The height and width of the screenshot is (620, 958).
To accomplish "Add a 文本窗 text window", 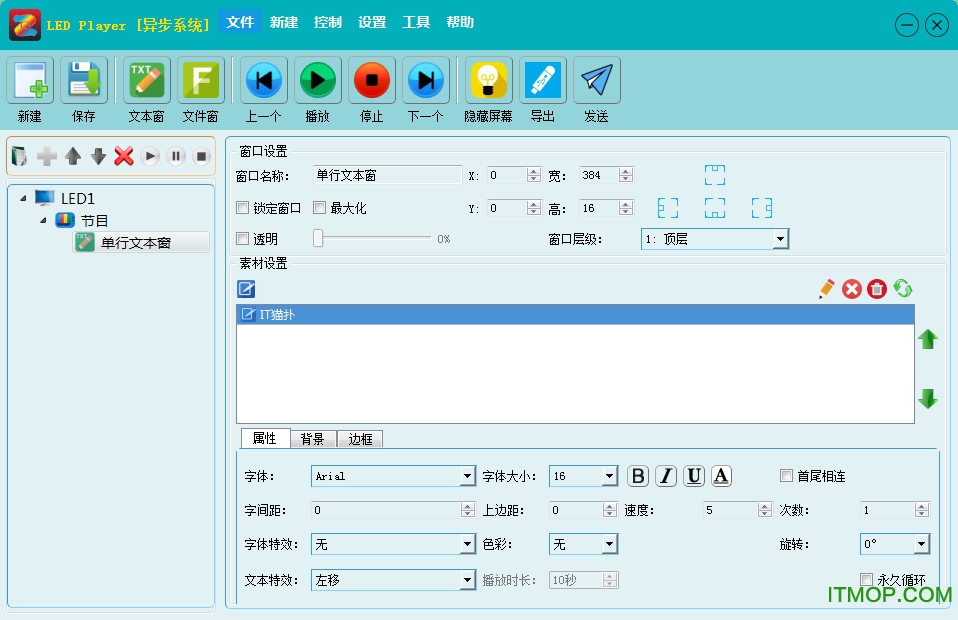I will 147,80.
